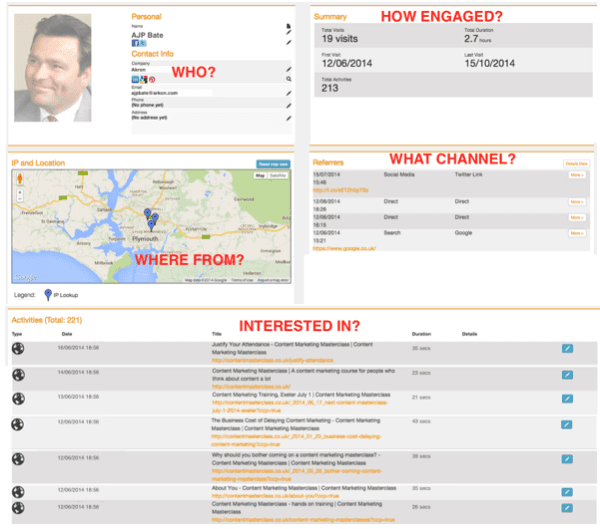
Task: Switch the map to Satellite view
Action: (280, 176)
